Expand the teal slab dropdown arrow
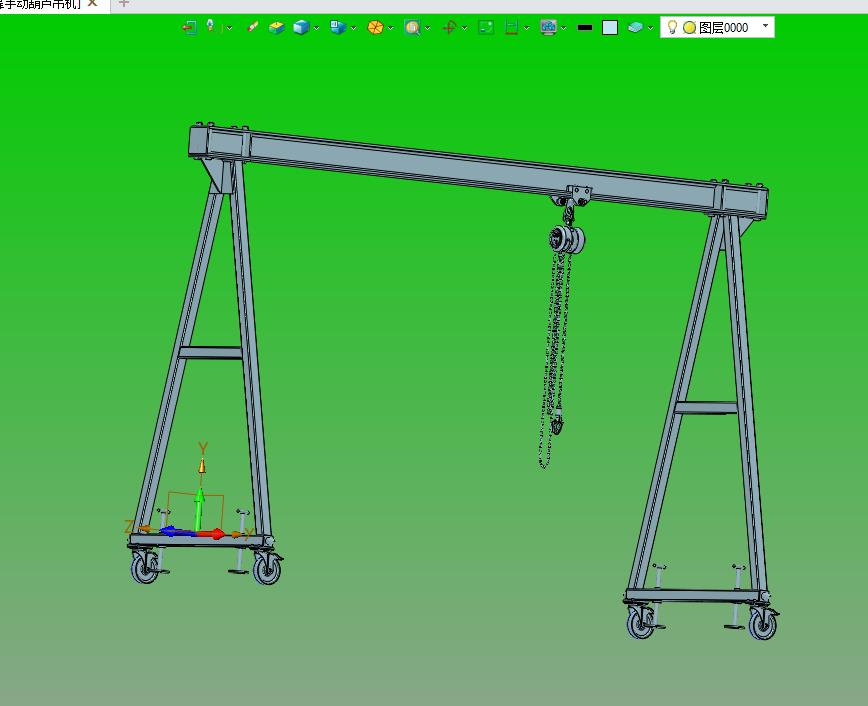The height and width of the screenshot is (706, 868). 650,28
